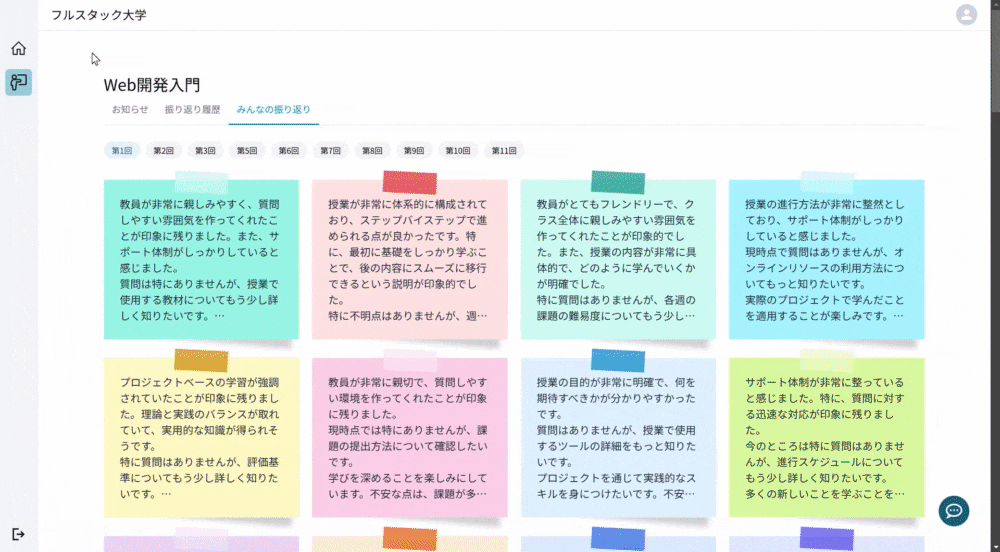1000x552 pixels.
Task: Open note starting 教員が非常に親切で
Action: pyautogui.click(x=409, y=437)
